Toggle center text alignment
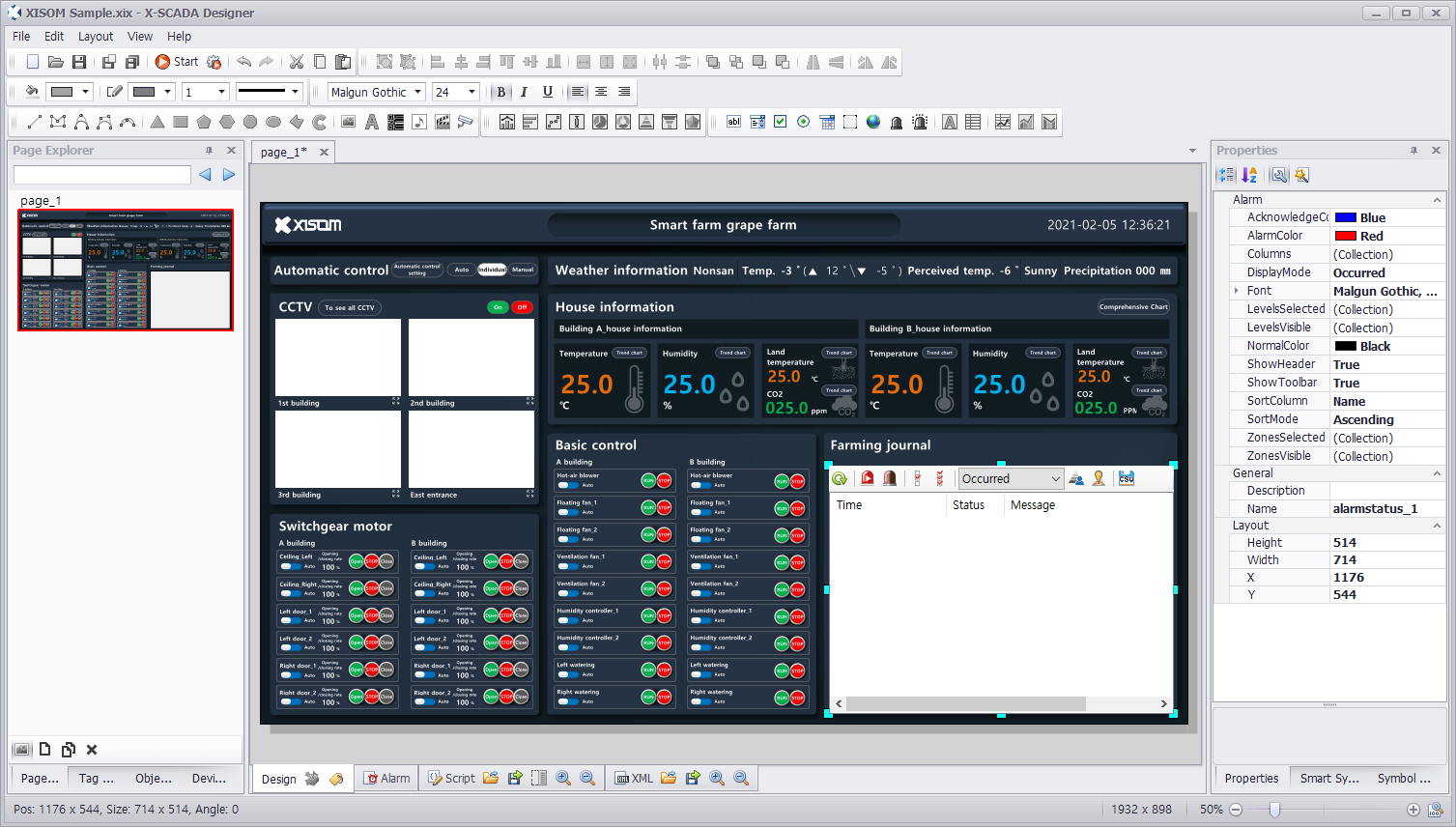The height and width of the screenshot is (827, 1456). [601, 92]
